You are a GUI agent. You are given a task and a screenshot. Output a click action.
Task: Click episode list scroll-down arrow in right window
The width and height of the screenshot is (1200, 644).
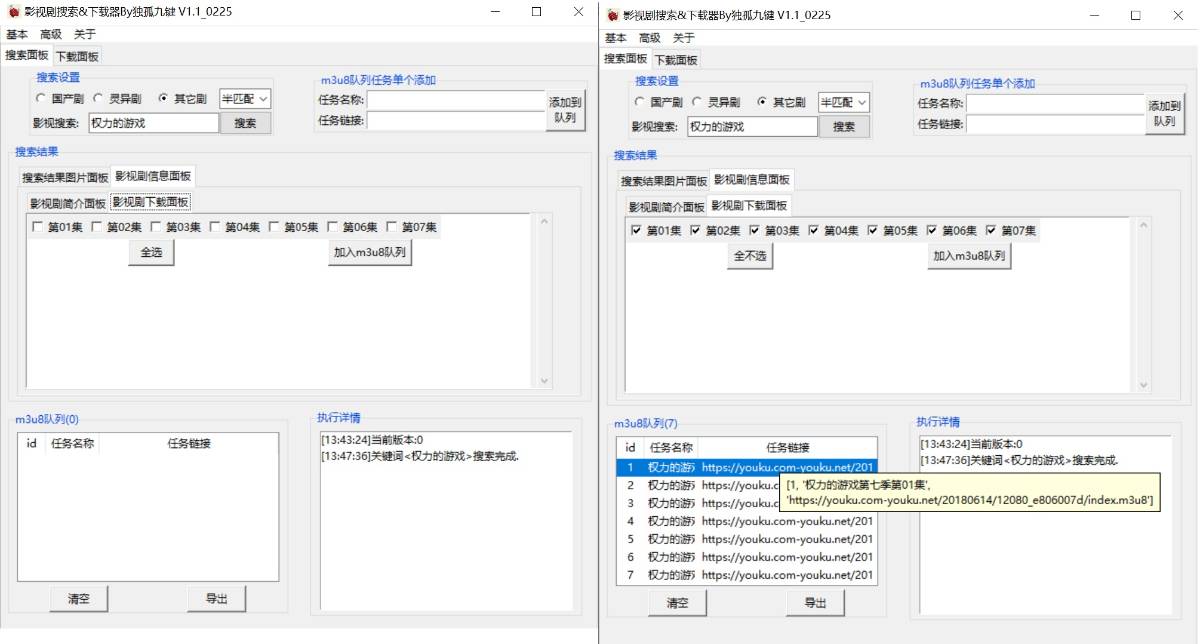(1143, 385)
